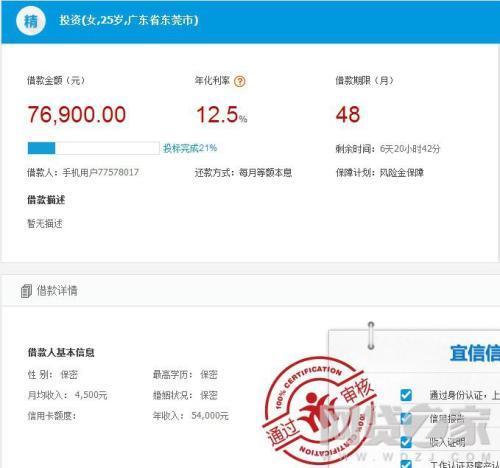The image size is (500, 468).
Task: Click the title 投资(女,25岁,广东省东莞市)
Action: click(129, 20)
